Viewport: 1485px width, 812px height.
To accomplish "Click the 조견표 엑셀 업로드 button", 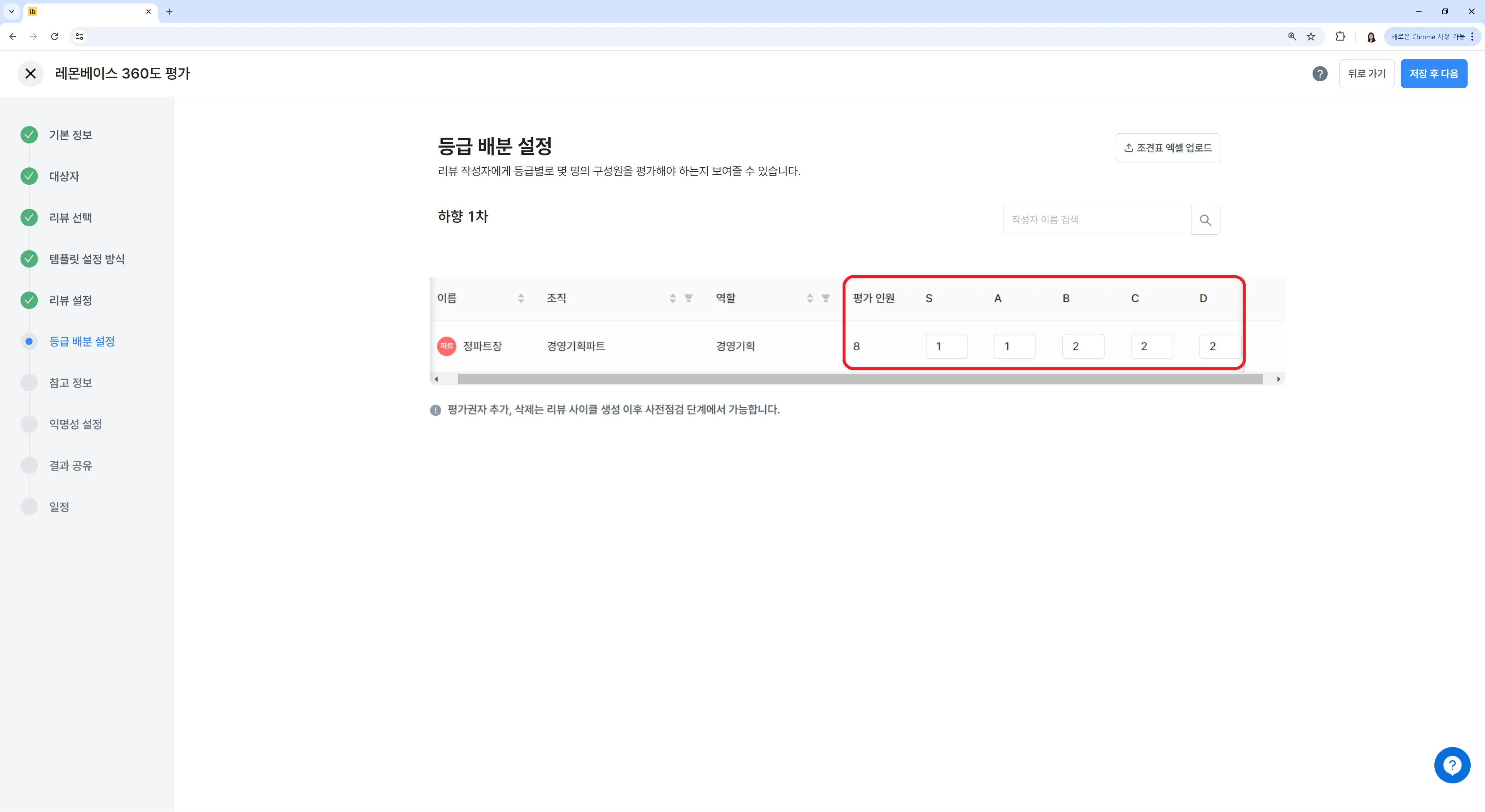I will [x=1168, y=148].
